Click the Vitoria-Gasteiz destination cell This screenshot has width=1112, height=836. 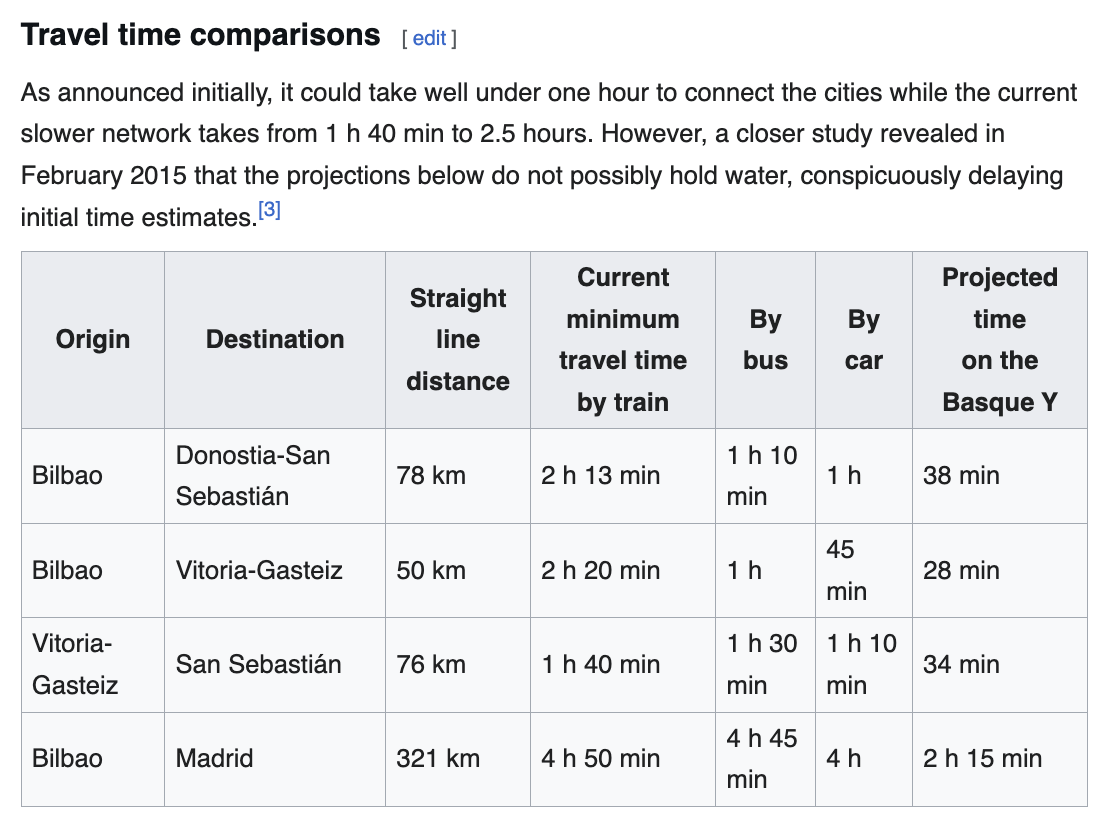[x=259, y=571]
